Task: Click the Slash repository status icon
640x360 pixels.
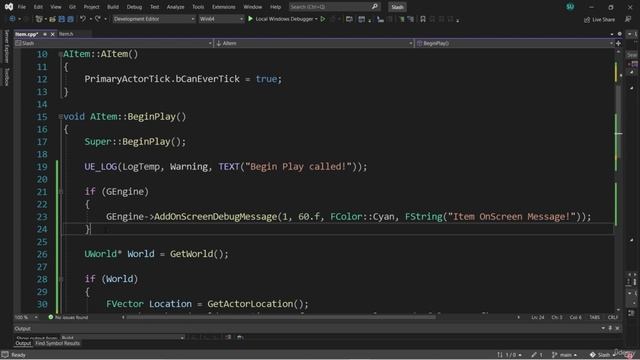Action: pyautogui.click(x=593, y=355)
